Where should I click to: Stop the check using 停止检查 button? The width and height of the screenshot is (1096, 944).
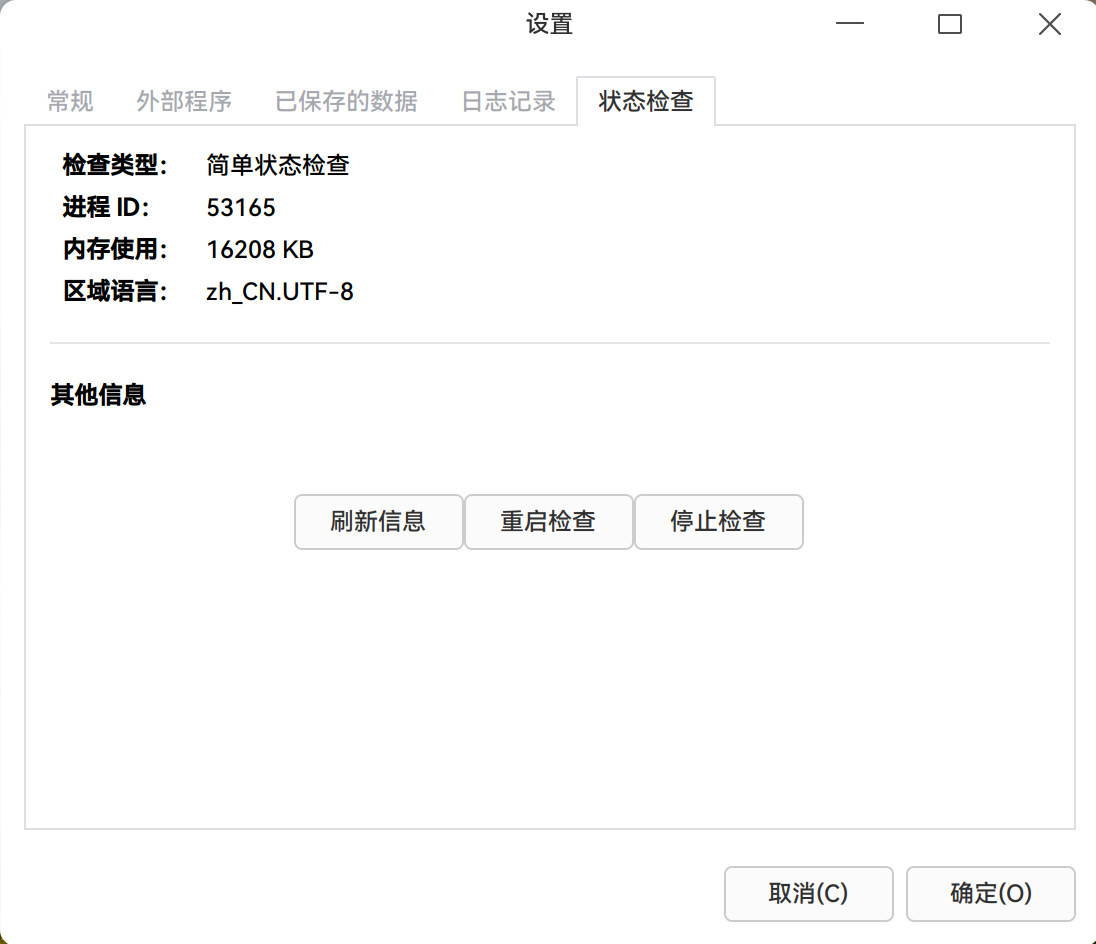click(718, 522)
